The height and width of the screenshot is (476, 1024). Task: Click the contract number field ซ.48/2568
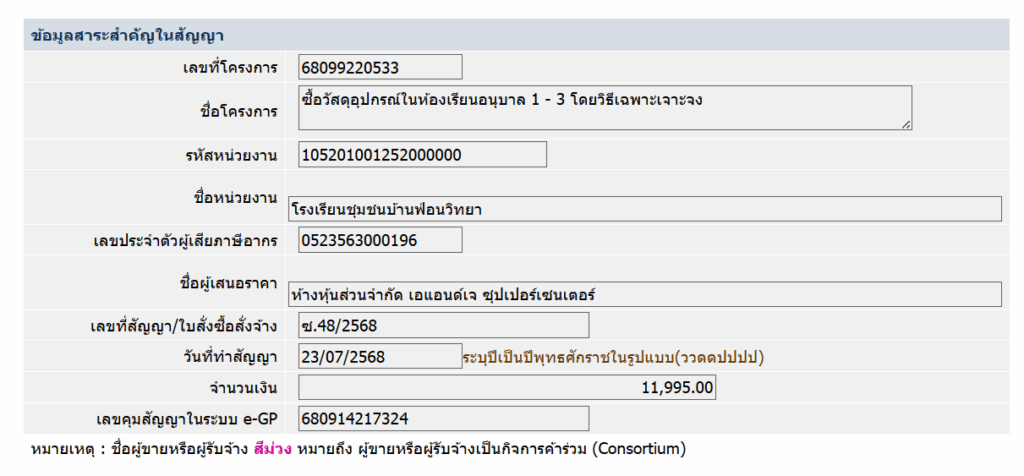(x=443, y=325)
